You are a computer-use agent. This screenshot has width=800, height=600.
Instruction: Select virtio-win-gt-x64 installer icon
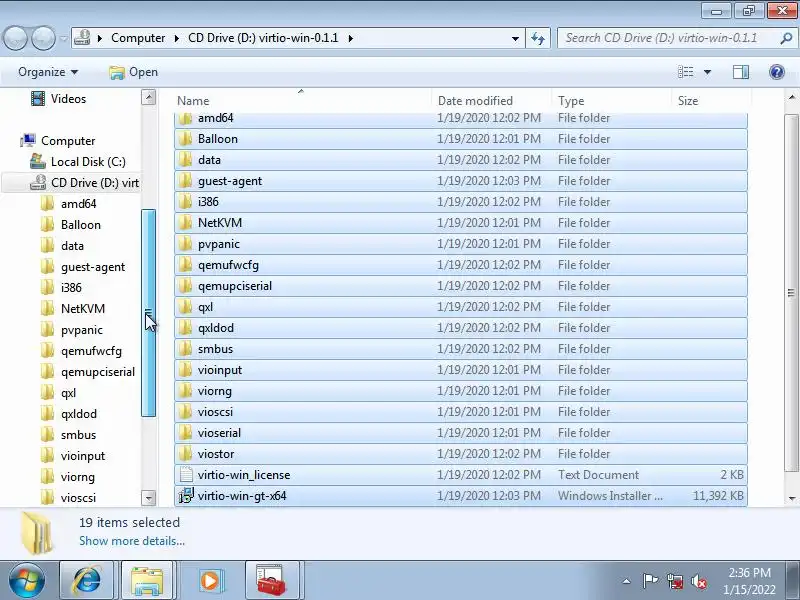pyautogui.click(x=186, y=495)
